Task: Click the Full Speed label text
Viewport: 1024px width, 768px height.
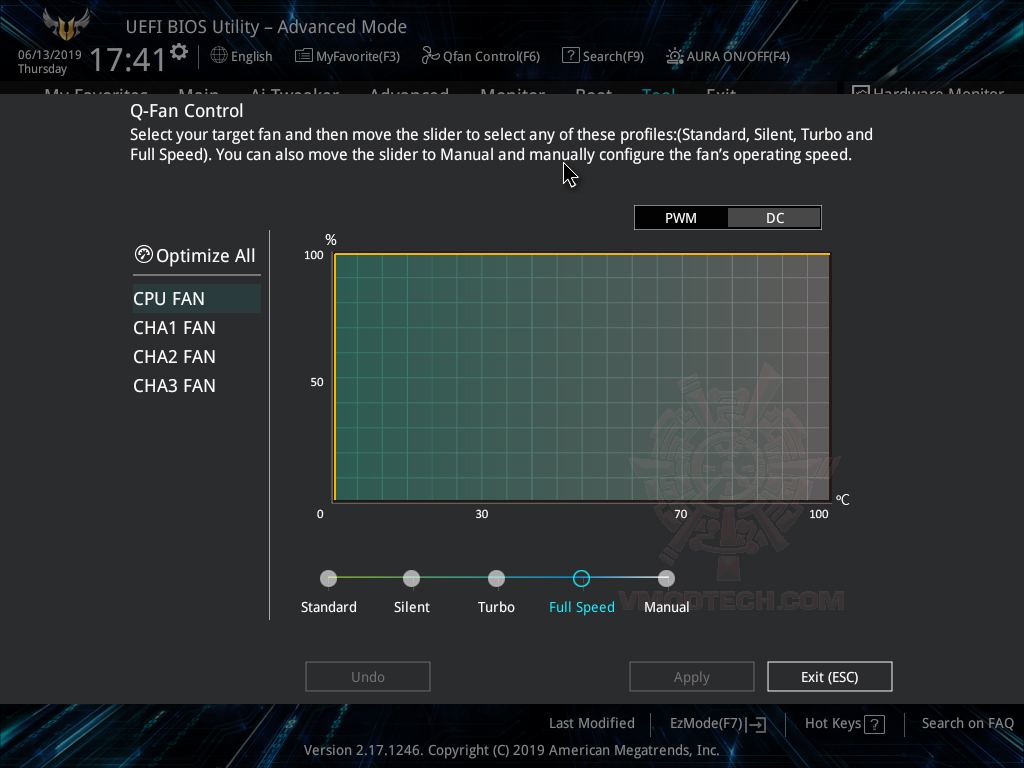Action: coord(581,607)
